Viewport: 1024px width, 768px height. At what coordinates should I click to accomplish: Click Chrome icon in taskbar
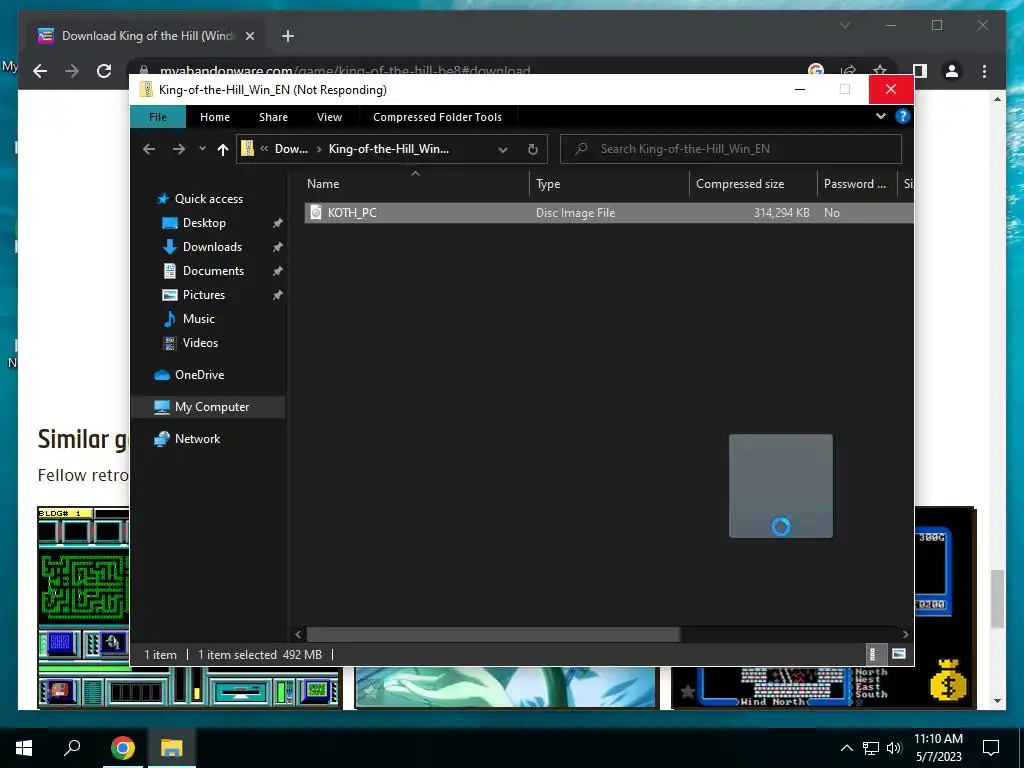pos(122,748)
